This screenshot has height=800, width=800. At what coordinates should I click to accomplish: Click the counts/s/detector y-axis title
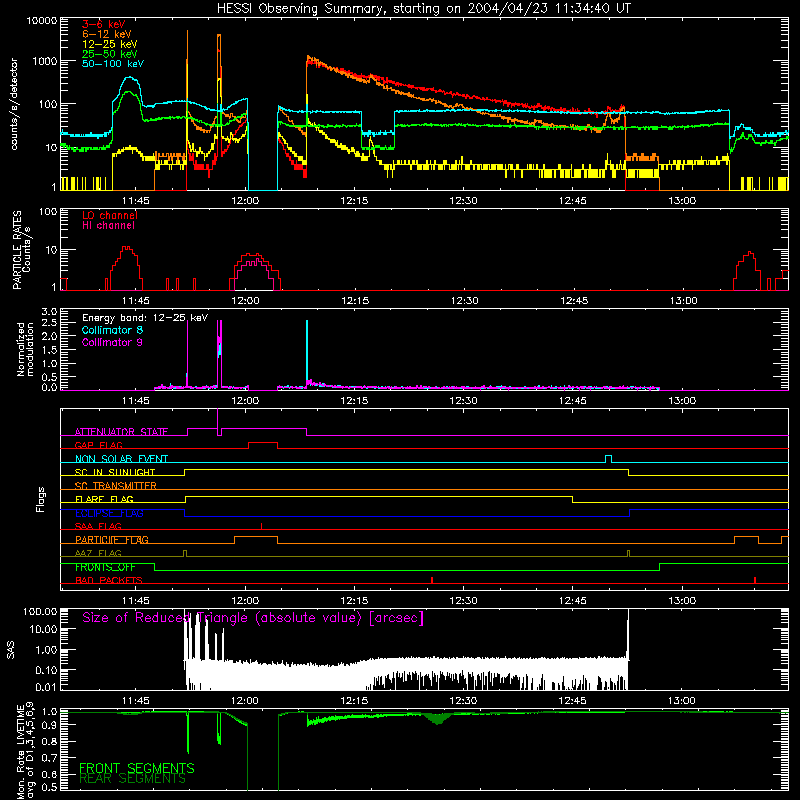pos(14,104)
